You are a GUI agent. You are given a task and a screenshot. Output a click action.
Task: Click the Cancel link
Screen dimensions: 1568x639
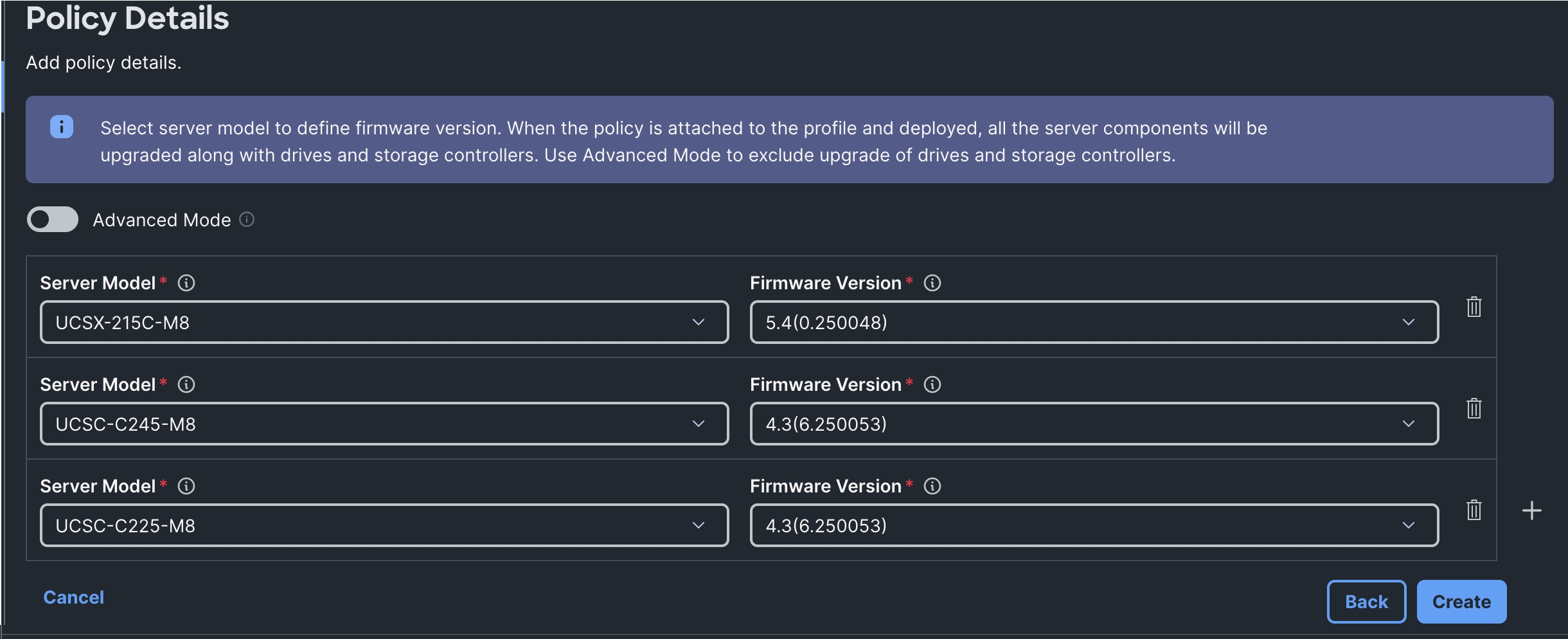click(x=73, y=597)
